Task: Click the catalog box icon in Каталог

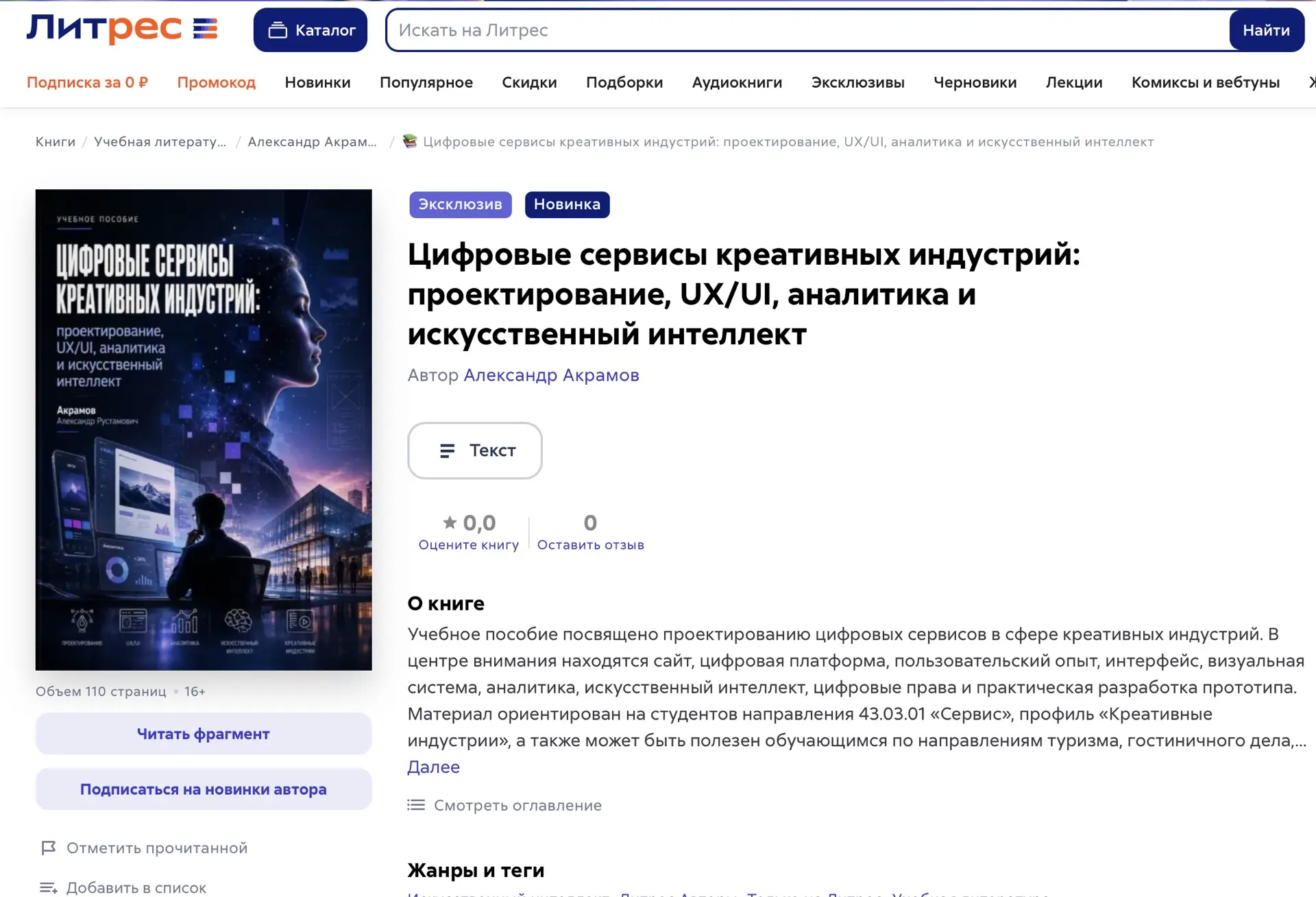Action: coord(278,30)
